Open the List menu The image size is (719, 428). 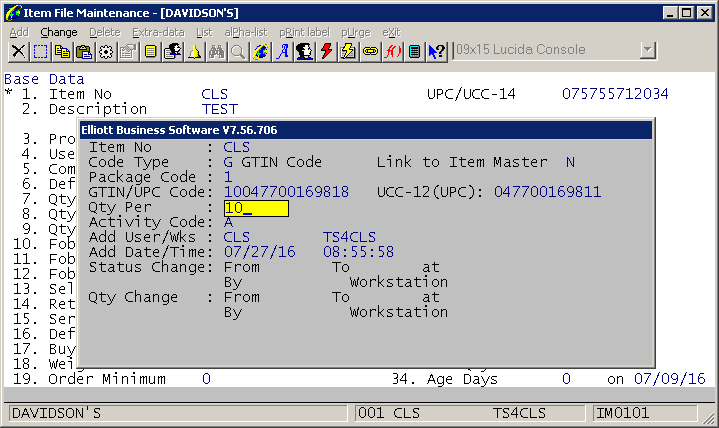pyautogui.click(x=205, y=33)
